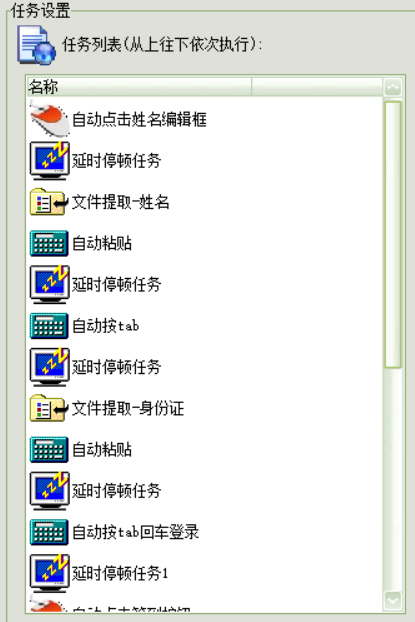Select keyboard icon for 自动按tab回车登录
Viewport: 415px width, 622px height.
coord(49,532)
